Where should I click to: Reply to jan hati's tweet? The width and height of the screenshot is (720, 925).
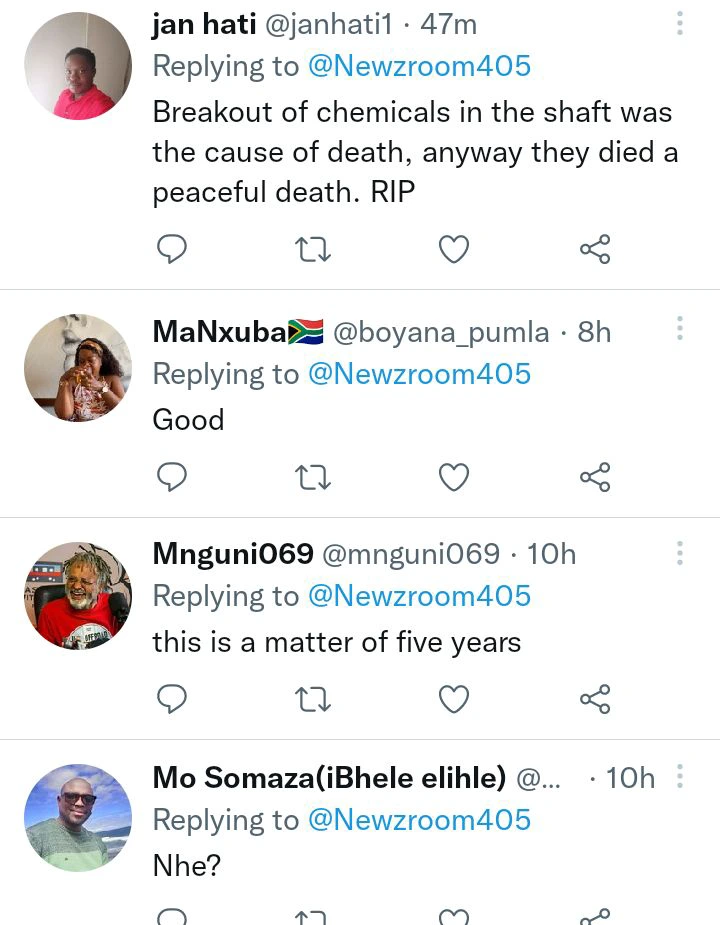(x=172, y=248)
